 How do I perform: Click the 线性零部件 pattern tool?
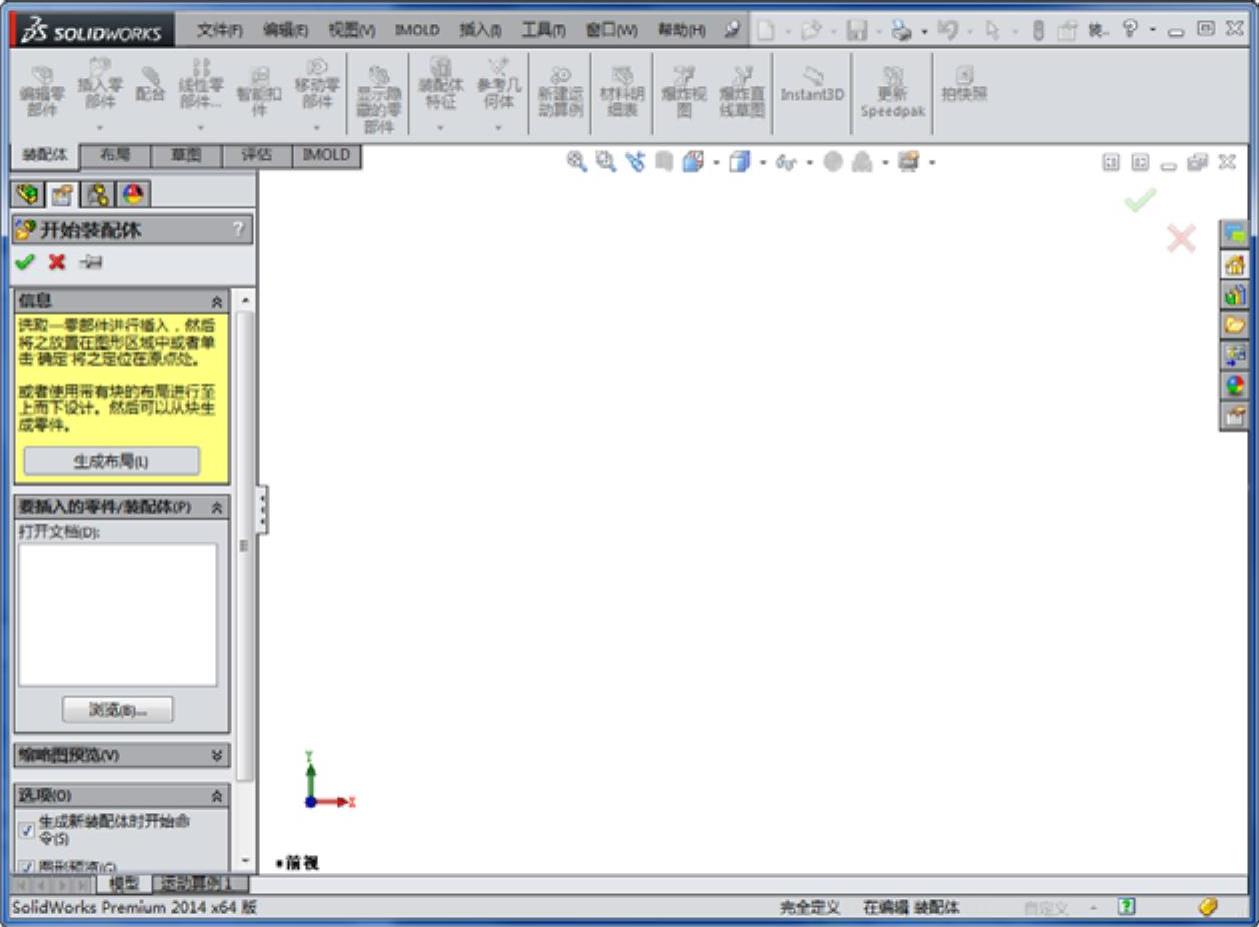pyautogui.click(x=201, y=85)
